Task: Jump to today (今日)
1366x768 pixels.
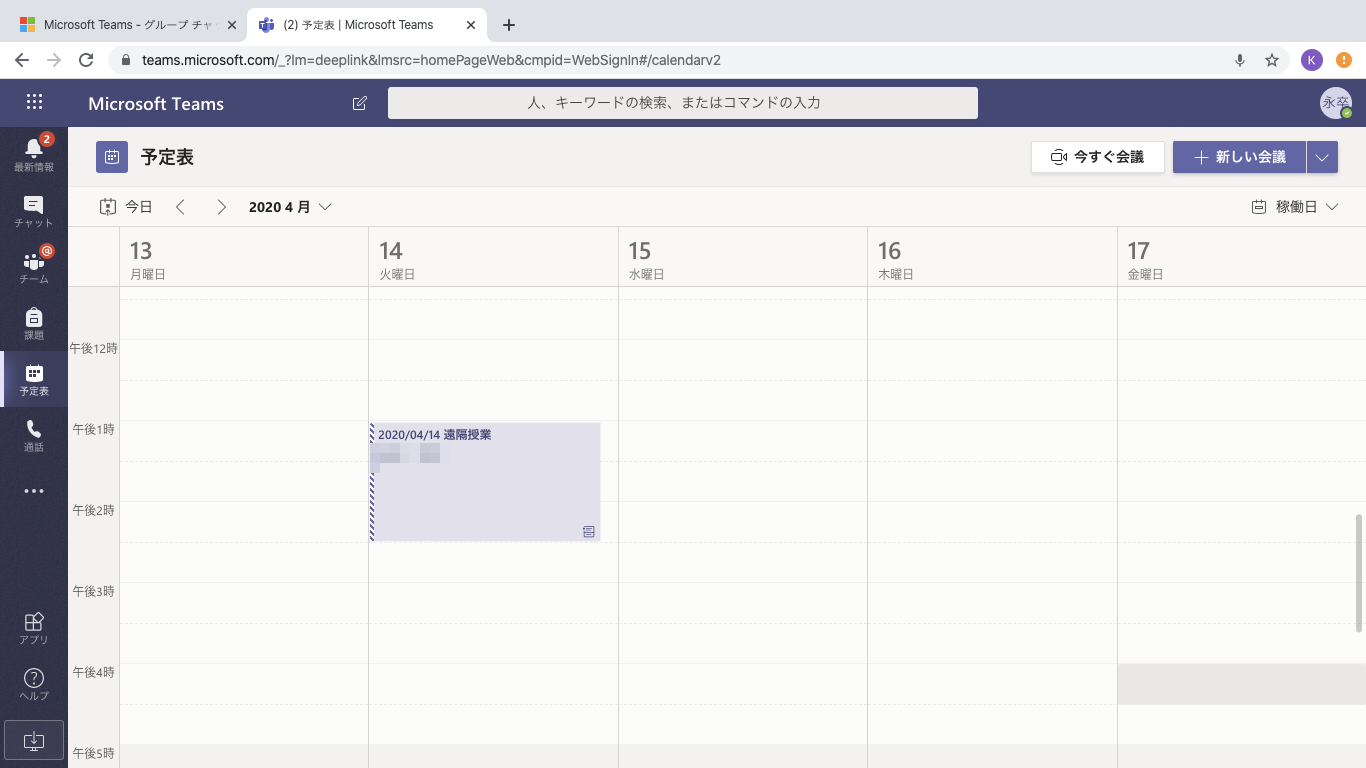Action: click(126, 207)
